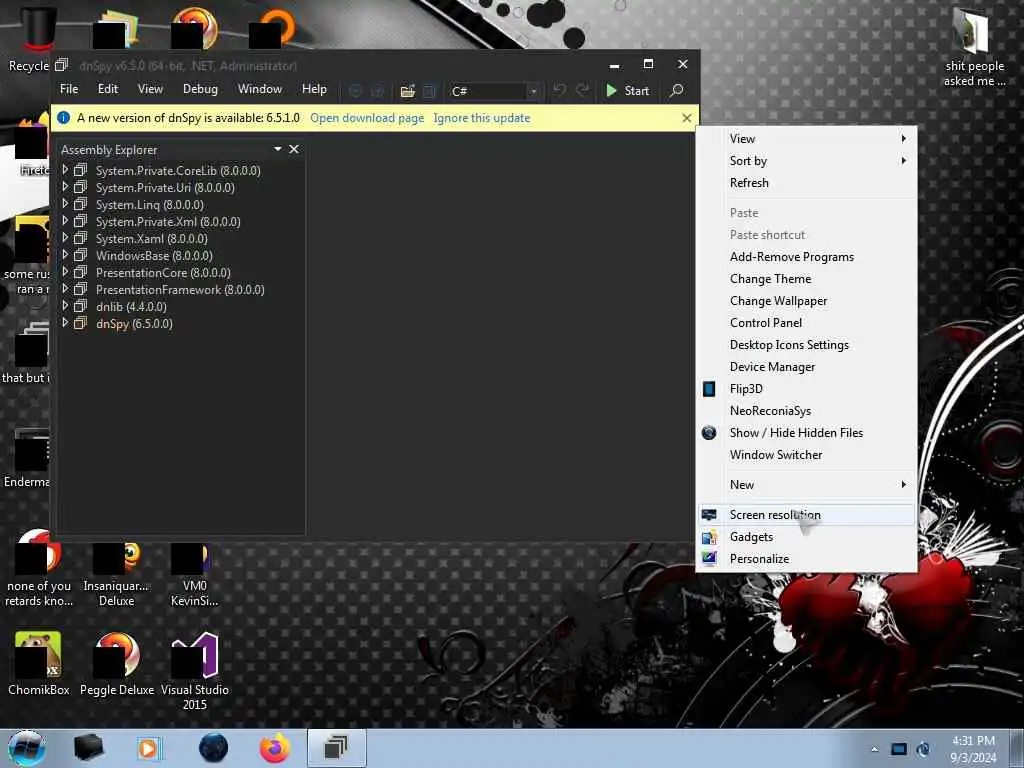Open the Debug menu in dnSpy

(200, 89)
